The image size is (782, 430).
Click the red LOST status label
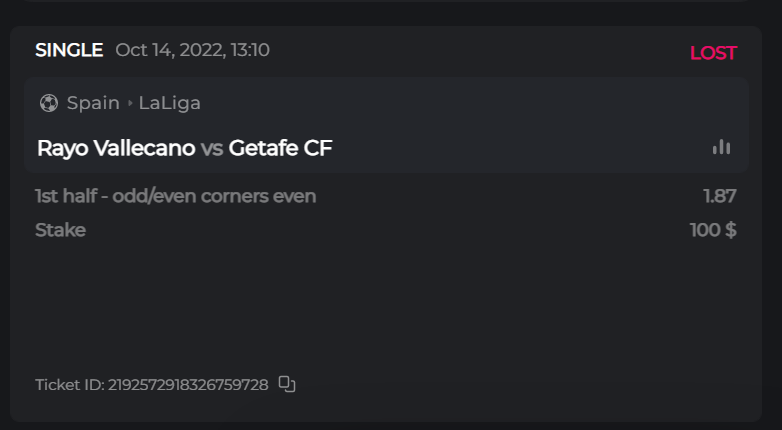tap(713, 53)
